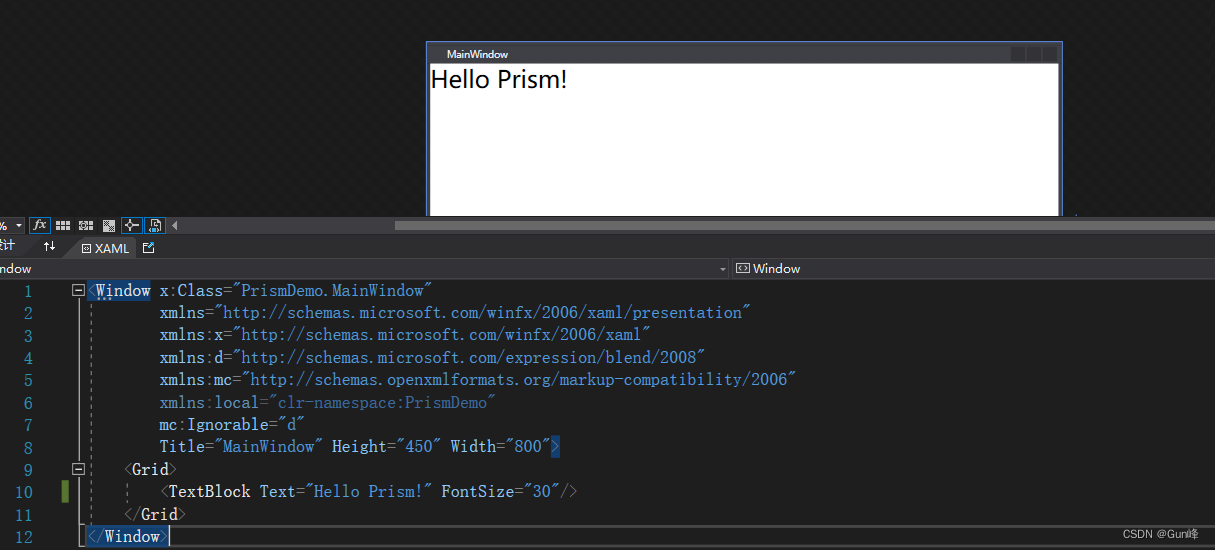Click the horizontal scrollbar left arrow
This screenshot has width=1215, height=550.
(x=175, y=226)
